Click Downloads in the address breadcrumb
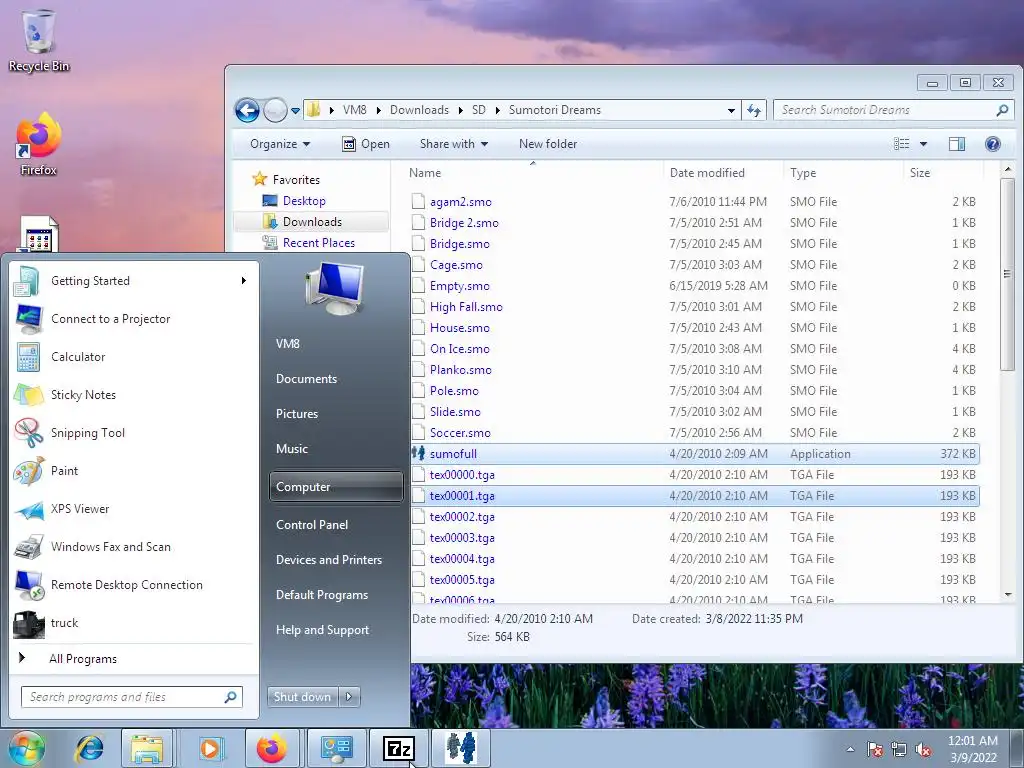 click(419, 110)
